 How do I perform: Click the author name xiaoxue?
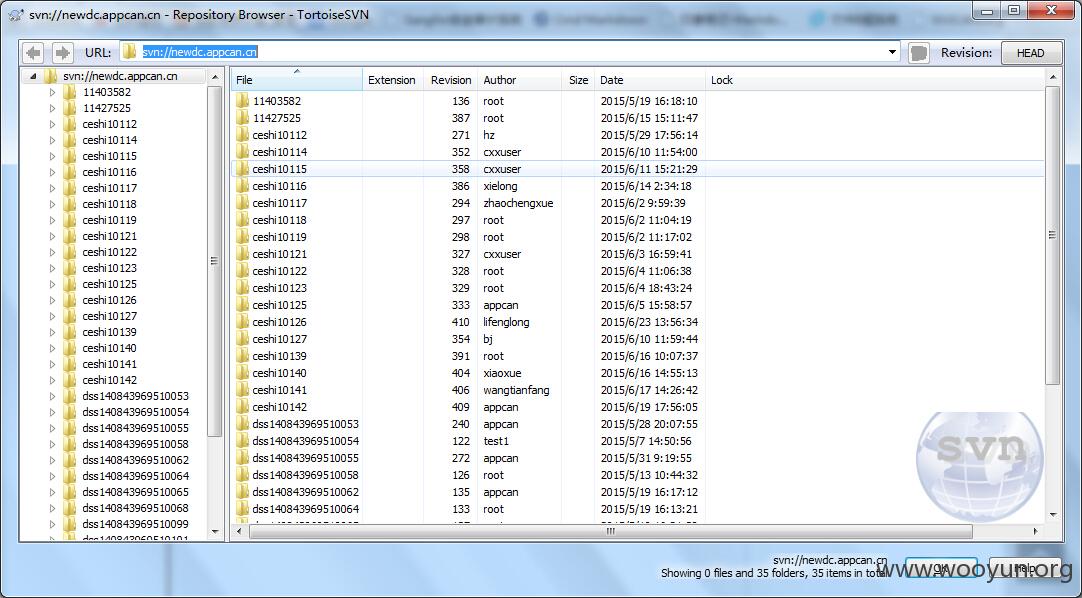[502, 373]
